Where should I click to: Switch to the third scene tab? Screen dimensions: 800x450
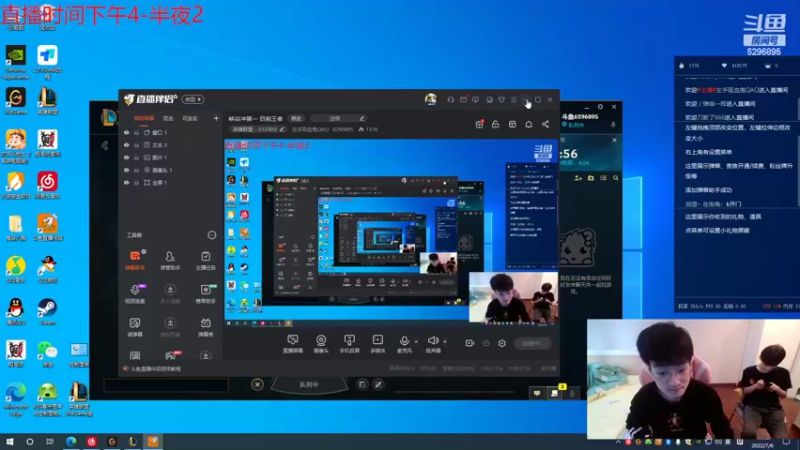pyautogui.click(x=190, y=118)
